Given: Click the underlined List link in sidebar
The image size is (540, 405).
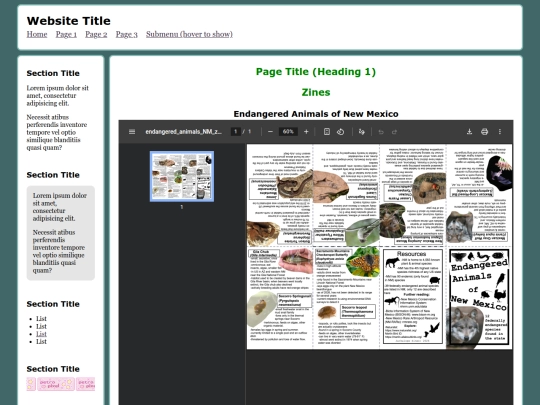Looking at the screenshot, I should coord(41,334).
